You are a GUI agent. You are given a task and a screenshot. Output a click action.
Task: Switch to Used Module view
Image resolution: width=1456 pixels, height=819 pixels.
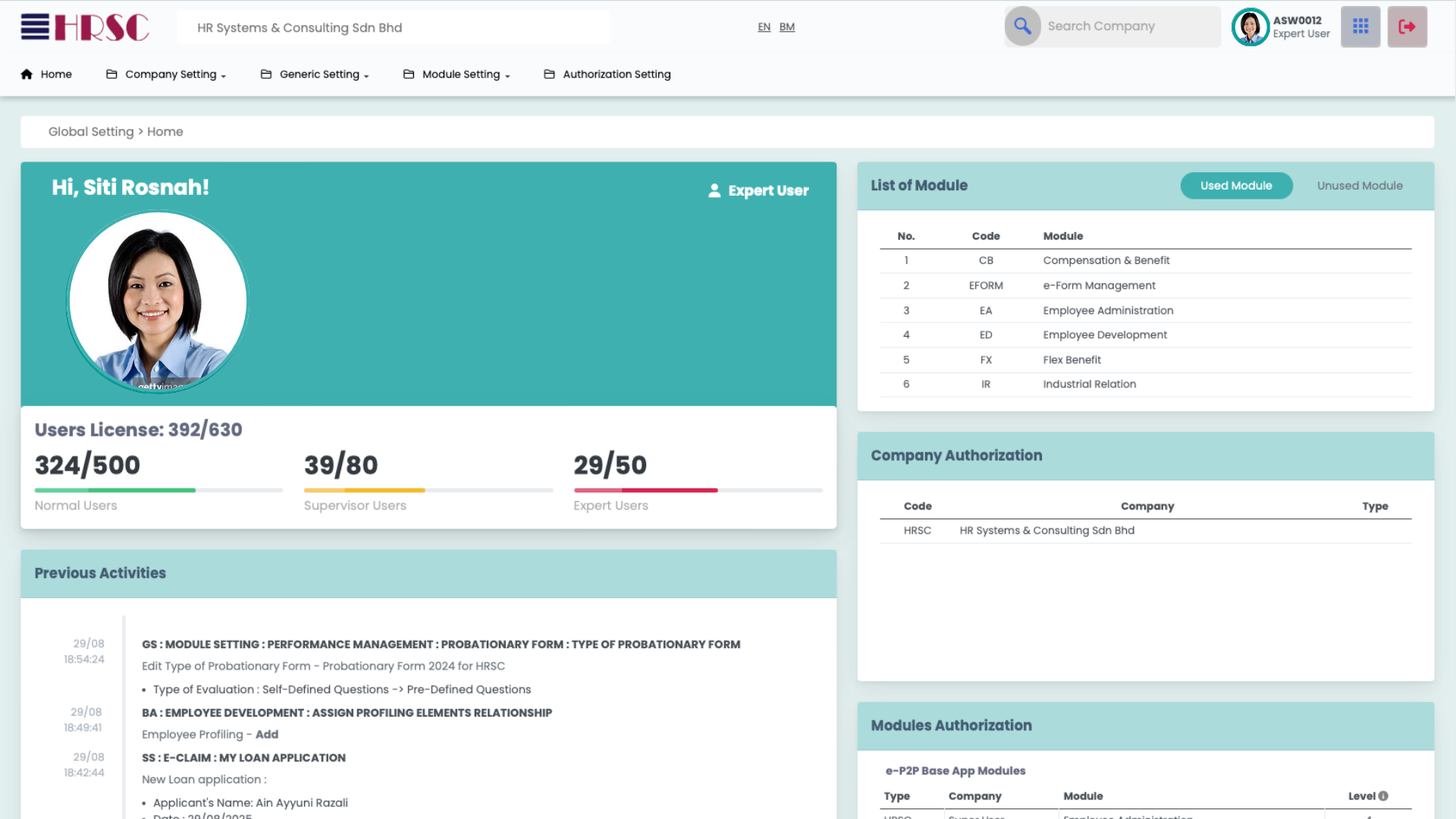click(x=1235, y=186)
